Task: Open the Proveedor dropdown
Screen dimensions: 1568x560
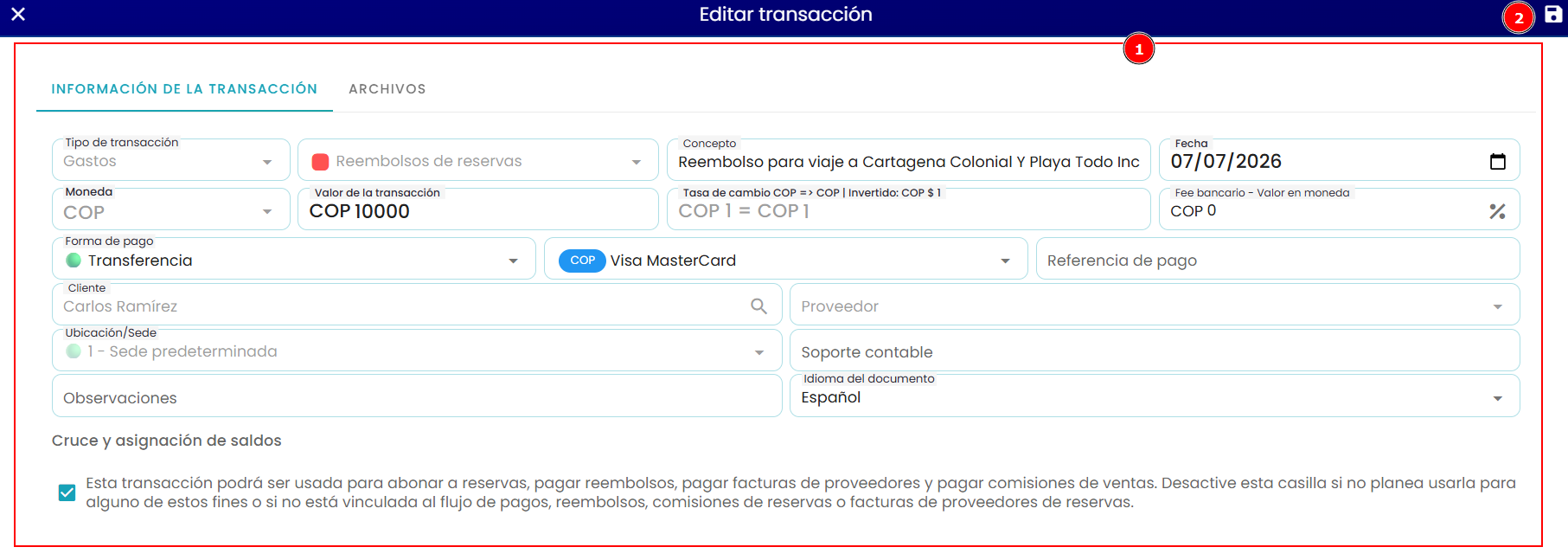Action: coord(1155,306)
